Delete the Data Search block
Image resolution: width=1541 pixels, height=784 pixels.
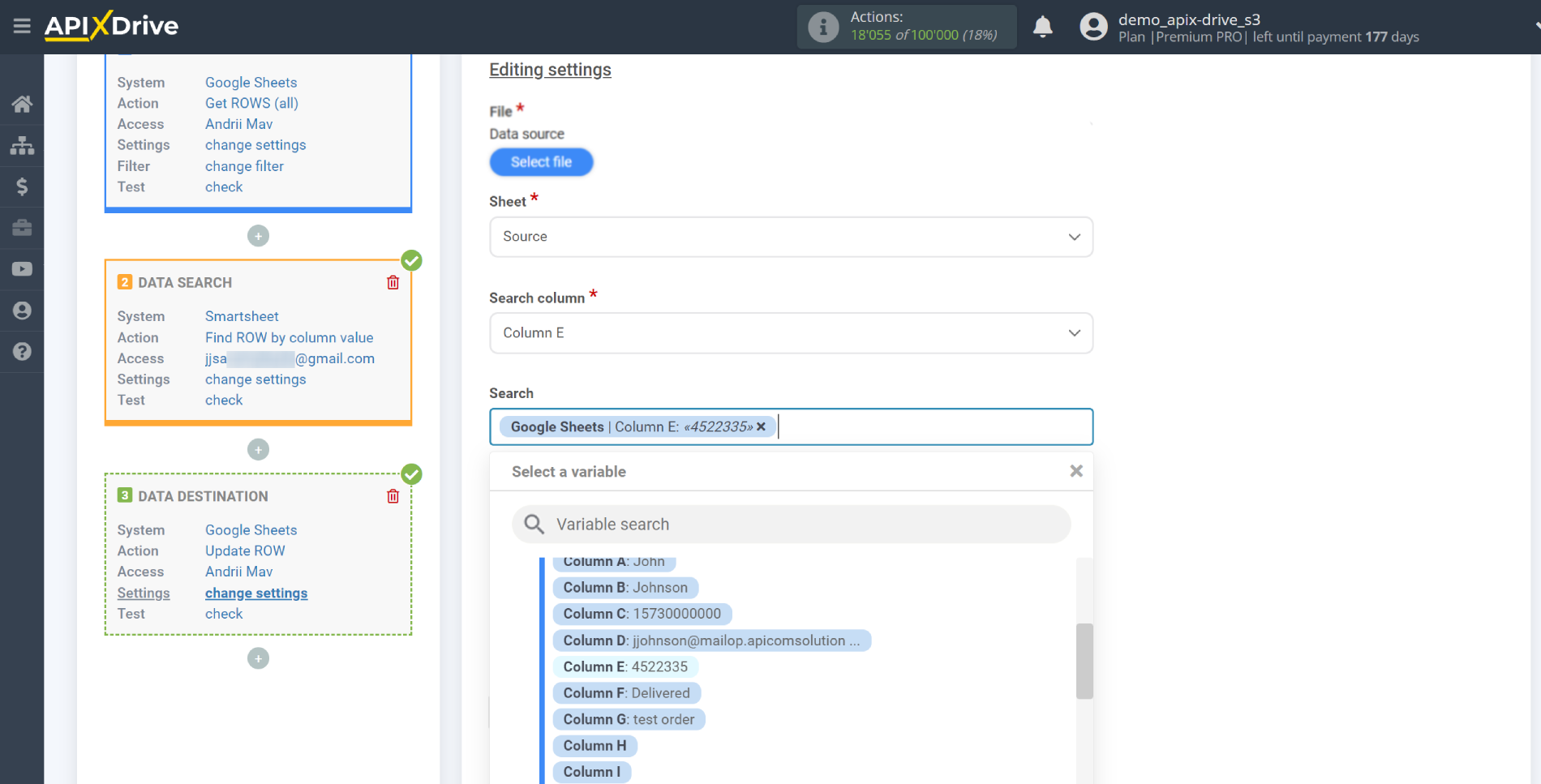[x=393, y=282]
